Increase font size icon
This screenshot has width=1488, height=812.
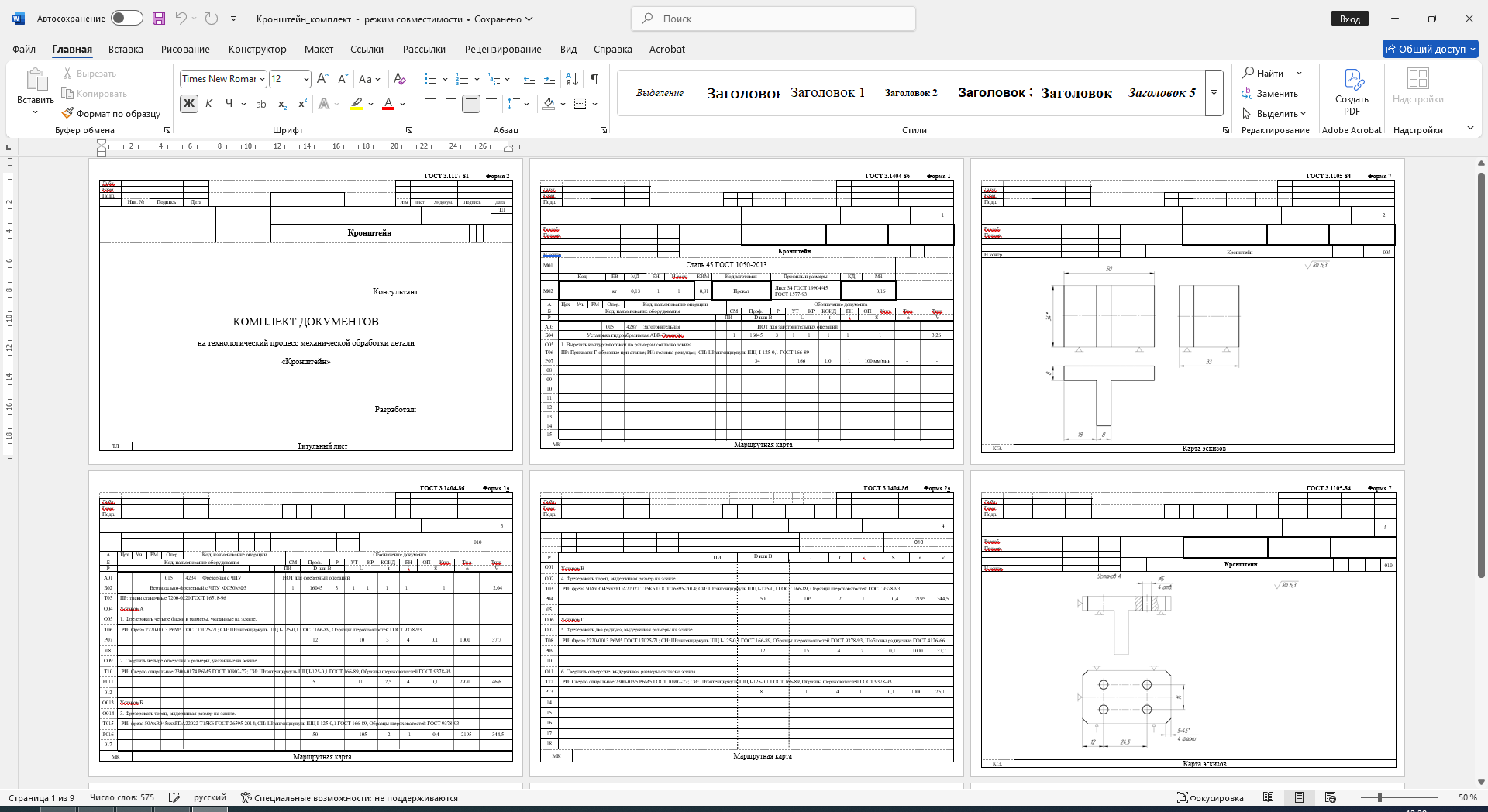(323, 79)
